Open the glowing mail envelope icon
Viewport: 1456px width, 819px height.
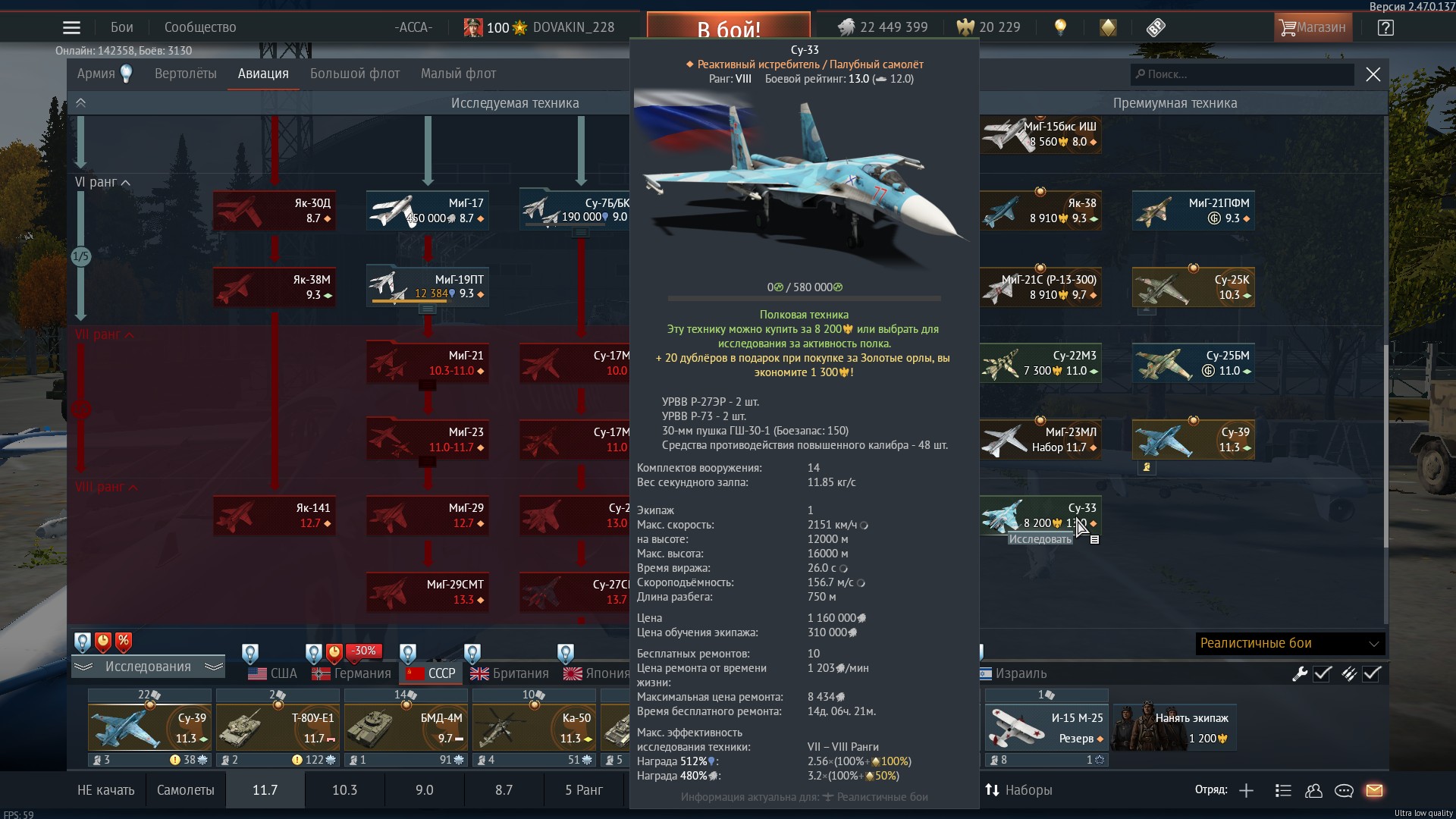[1374, 790]
